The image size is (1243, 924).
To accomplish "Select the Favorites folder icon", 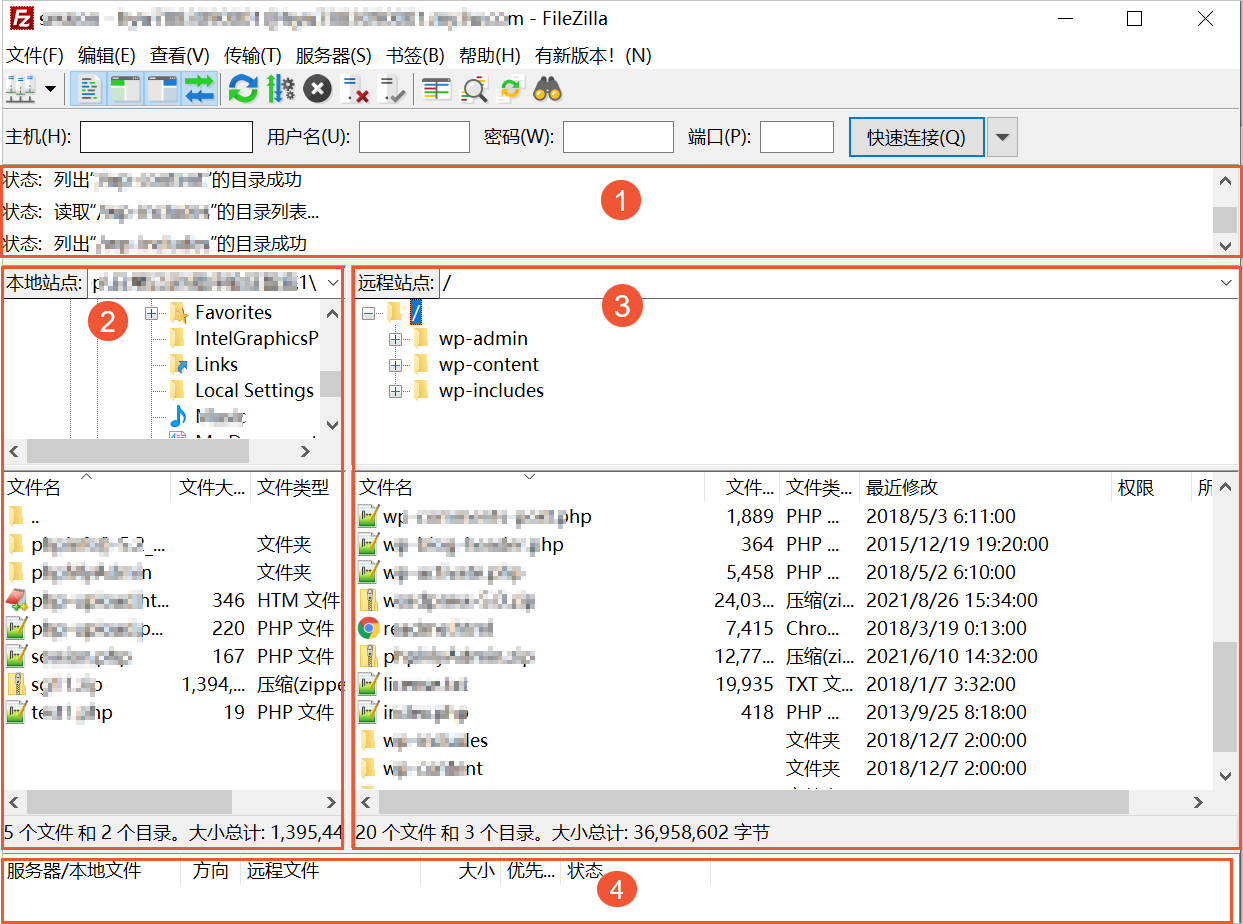I will click(x=178, y=313).
